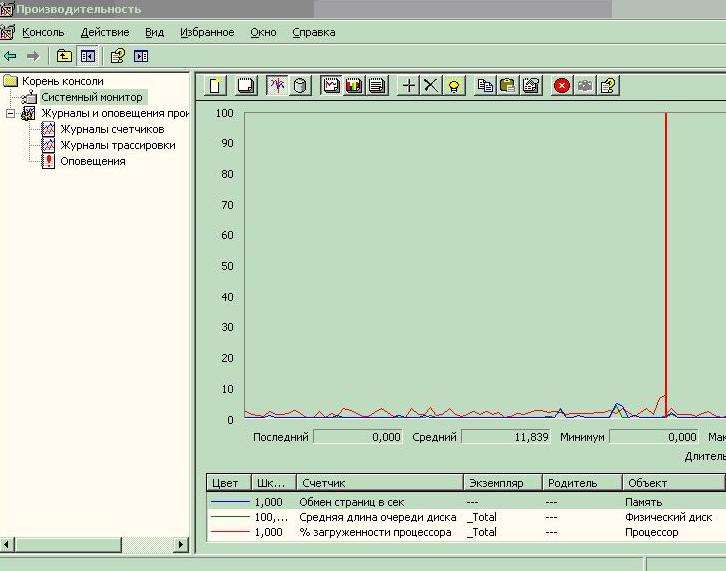Open console help via the question-mark toolbar icon

(x=118, y=56)
